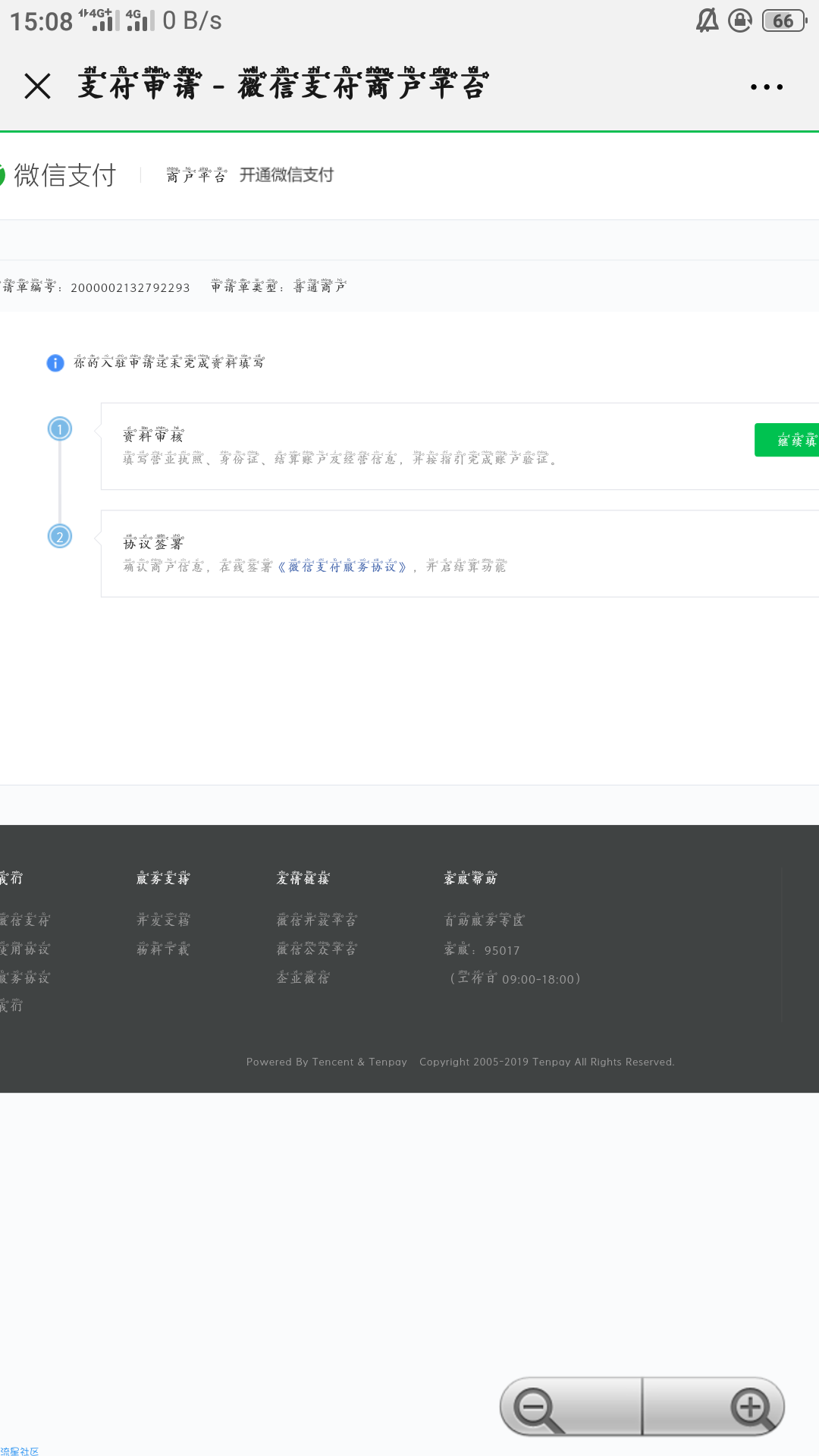Open the 《微信支付服务协议》 link
The image size is (819, 1456).
click(x=343, y=566)
